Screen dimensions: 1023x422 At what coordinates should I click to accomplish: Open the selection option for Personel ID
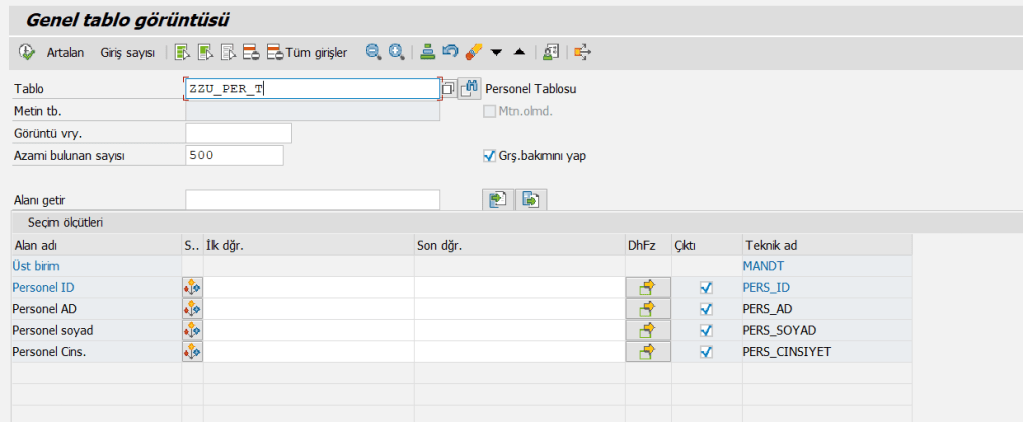coord(192,287)
